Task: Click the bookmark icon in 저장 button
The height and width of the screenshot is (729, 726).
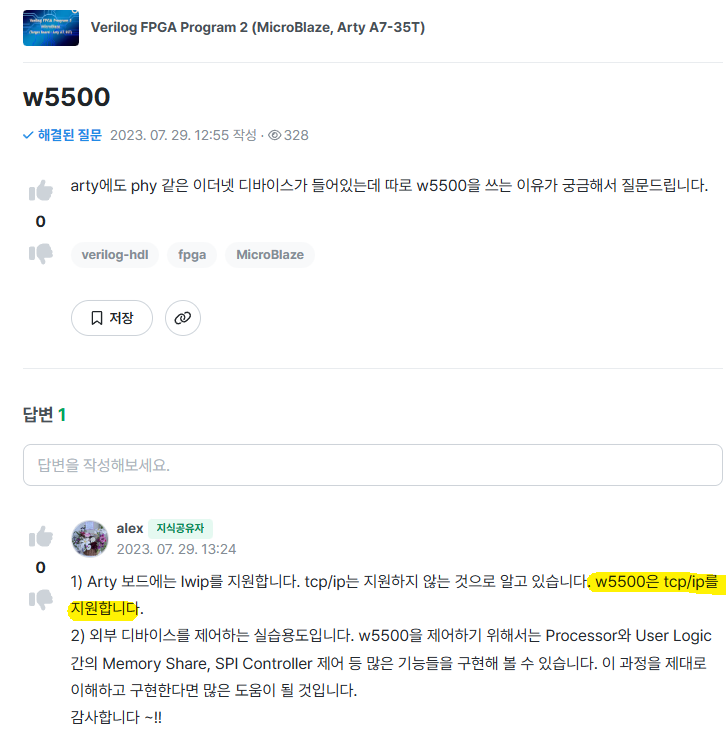Action: [97, 318]
